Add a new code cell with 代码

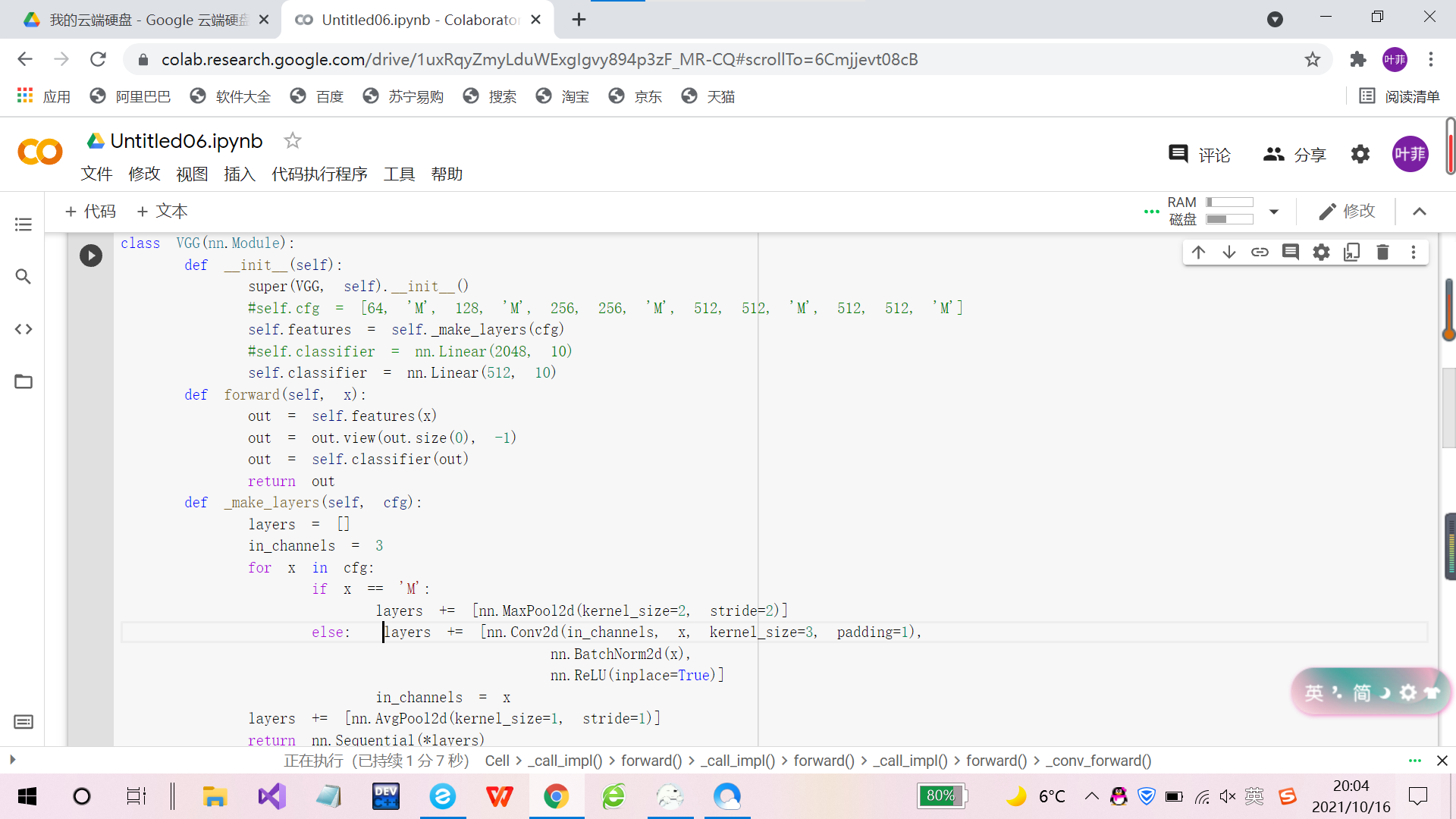pyautogui.click(x=90, y=212)
